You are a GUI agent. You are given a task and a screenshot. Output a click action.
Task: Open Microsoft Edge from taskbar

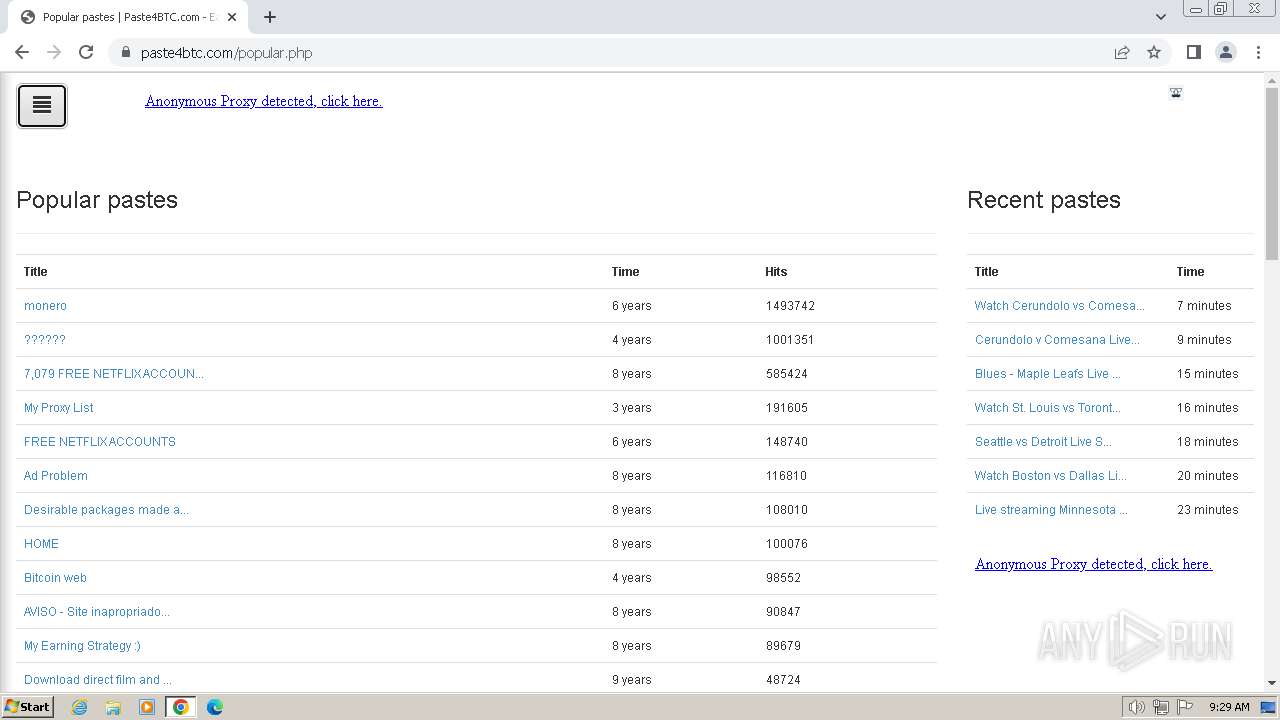[215, 707]
